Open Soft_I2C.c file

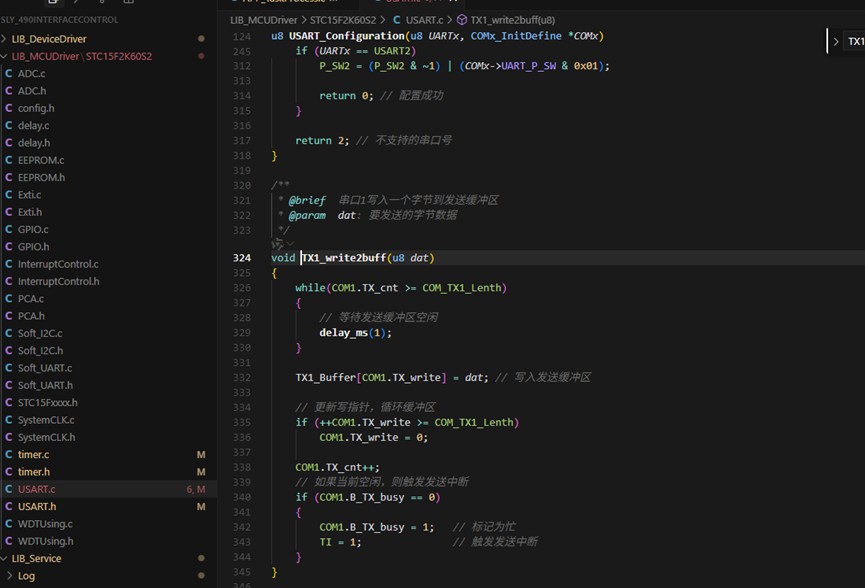point(40,333)
